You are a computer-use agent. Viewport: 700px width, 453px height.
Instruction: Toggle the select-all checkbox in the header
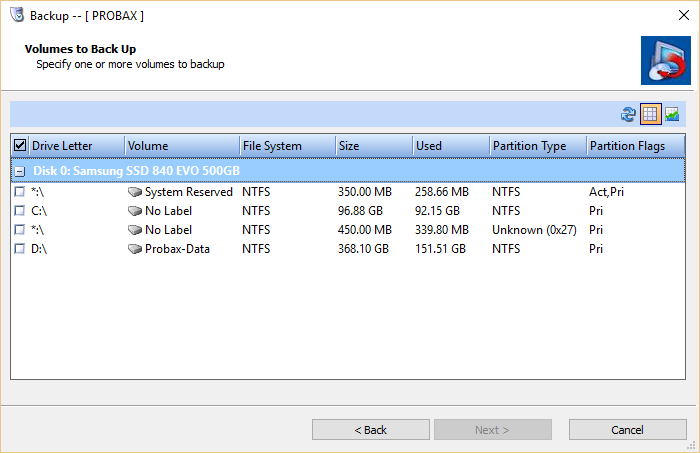click(20, 145)
